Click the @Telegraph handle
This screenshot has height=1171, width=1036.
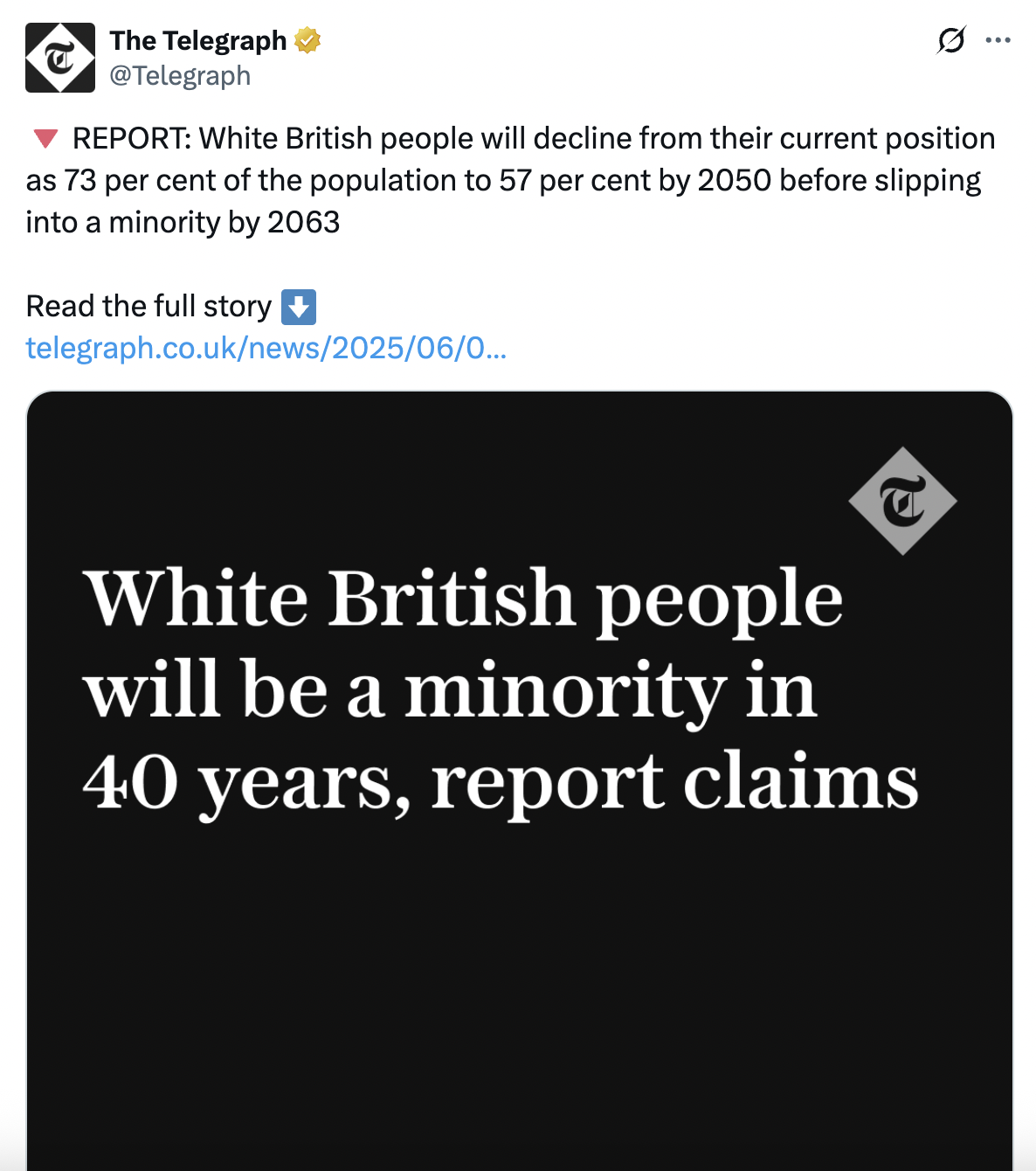click(180, 76)
